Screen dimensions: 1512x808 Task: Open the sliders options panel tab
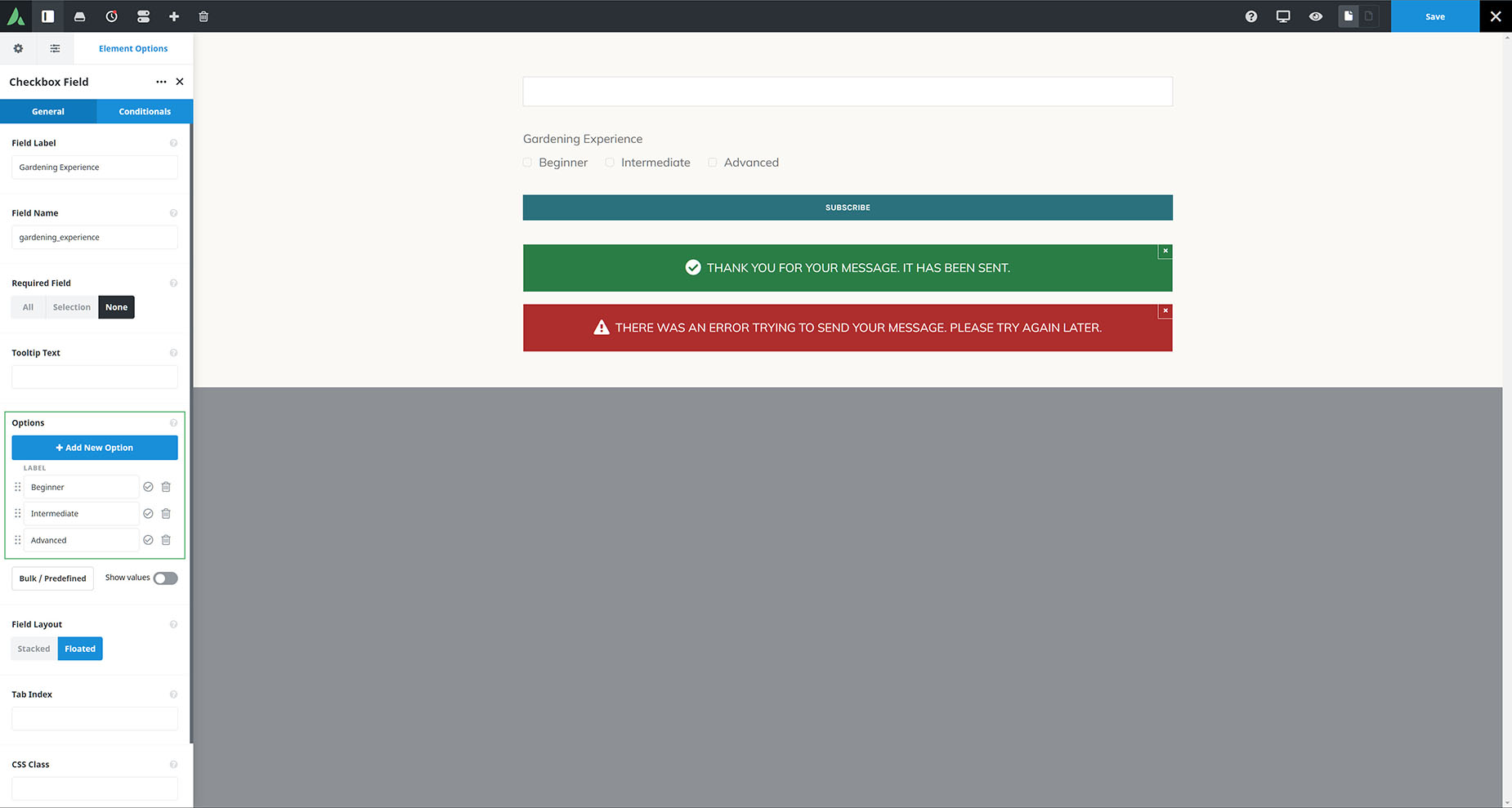tap(55, 48)
